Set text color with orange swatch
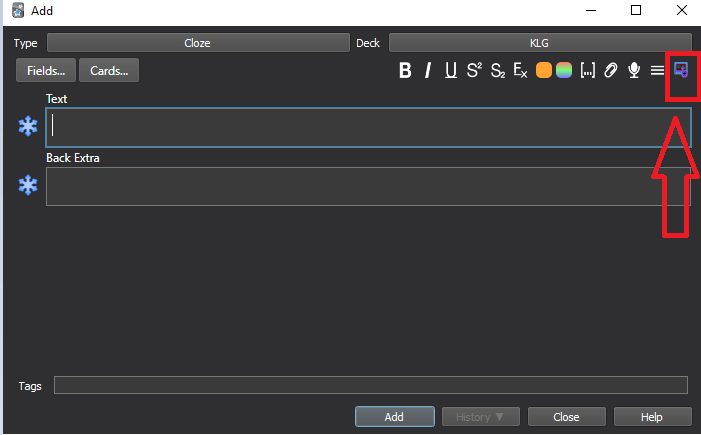Screen dimensions: 701x435 pyautogui.click(x=544, y=70)
